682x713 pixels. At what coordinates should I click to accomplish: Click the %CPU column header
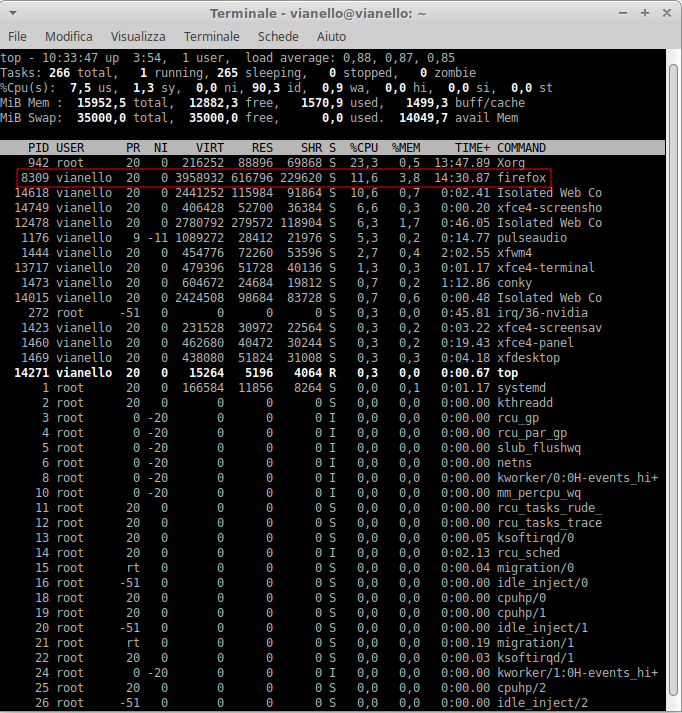click(x=364, y=148)
